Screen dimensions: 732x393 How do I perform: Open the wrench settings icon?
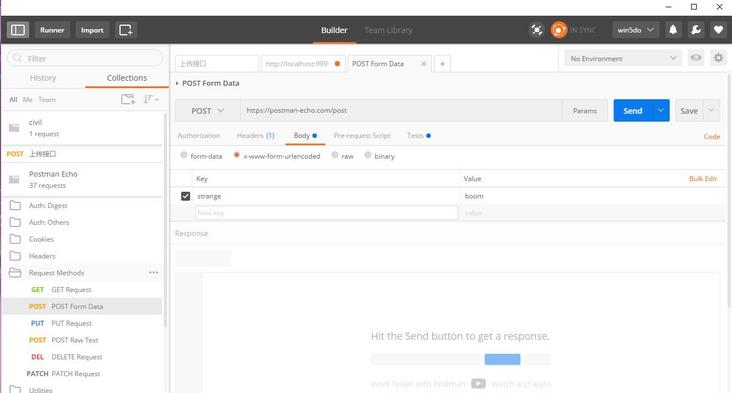696,30
